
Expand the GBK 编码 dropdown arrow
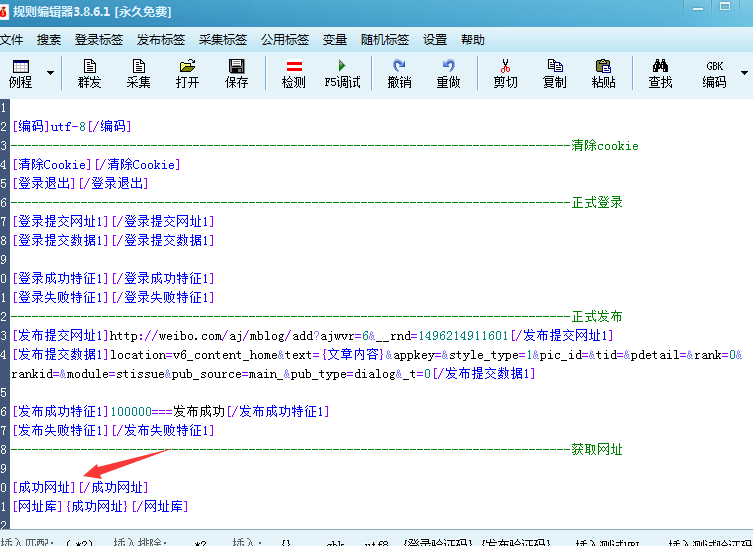click(743, 73)
